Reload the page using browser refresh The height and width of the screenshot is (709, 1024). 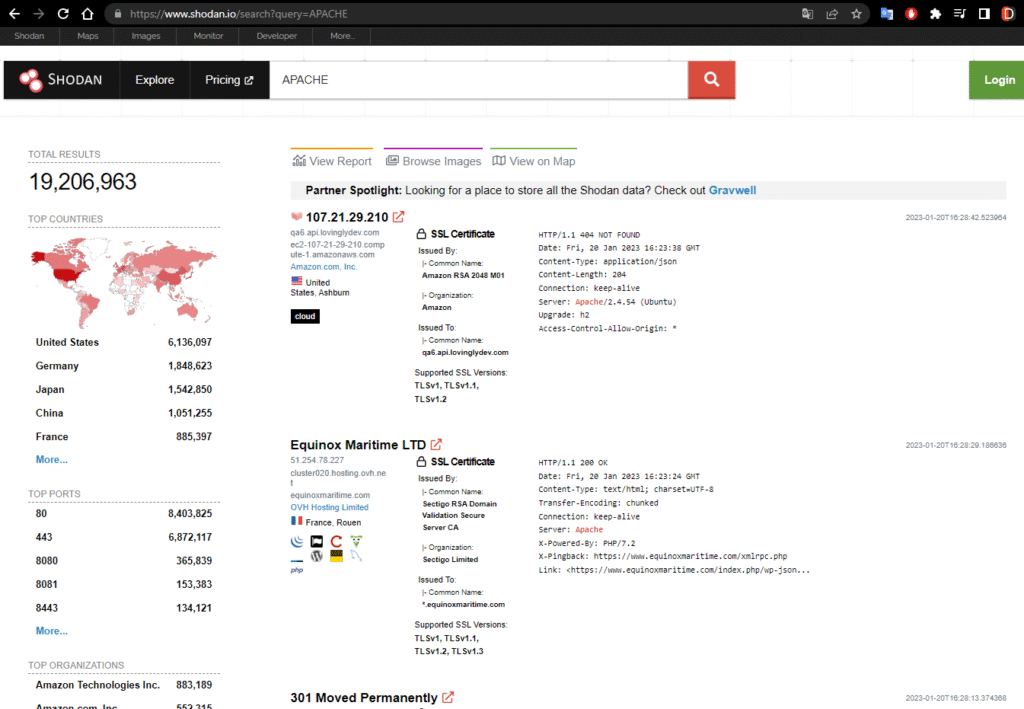[63, 14]
